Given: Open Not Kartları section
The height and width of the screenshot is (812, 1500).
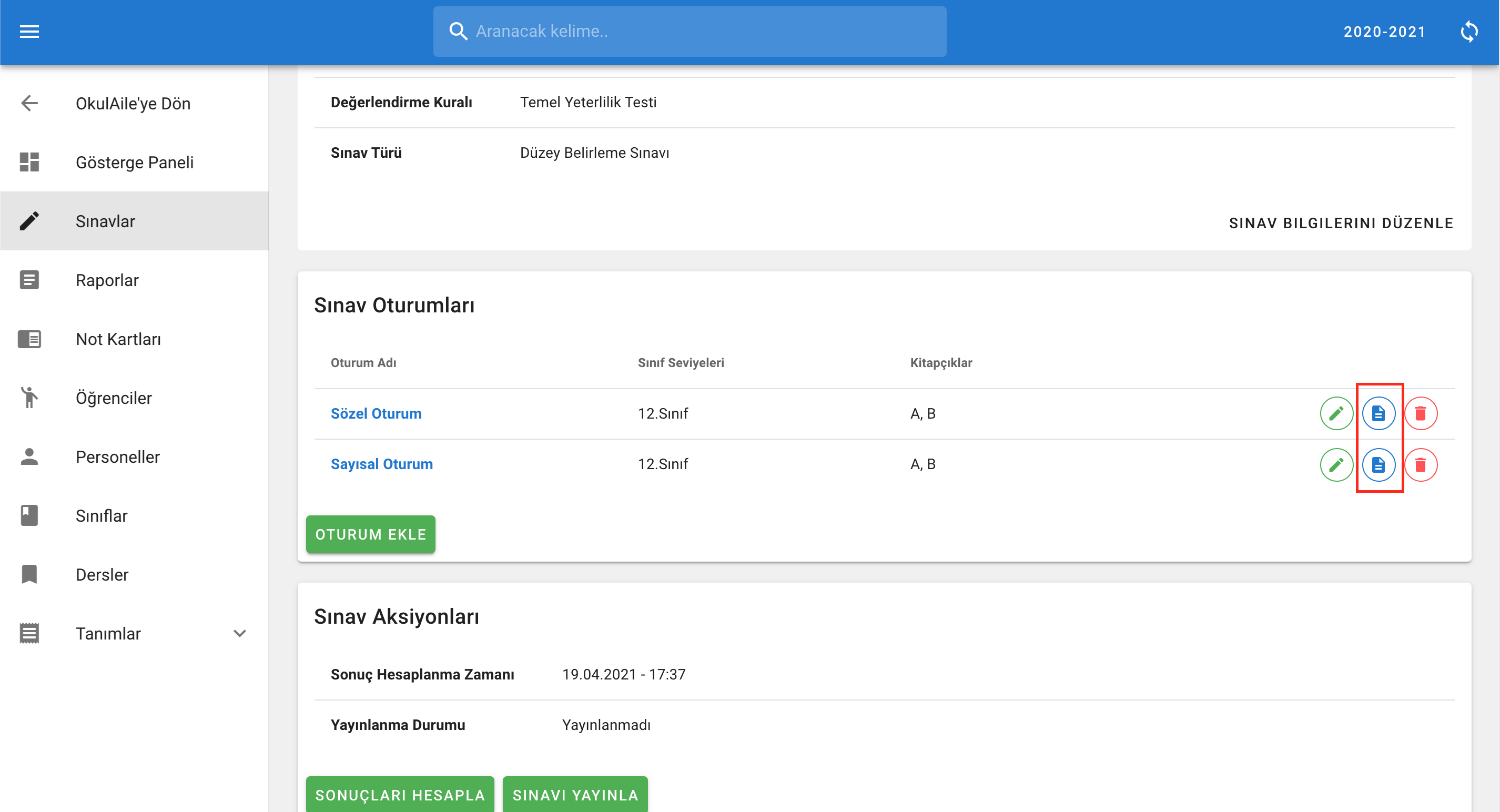Looking at the screenshot, I should pyautogui.click(x=135, y=339).
